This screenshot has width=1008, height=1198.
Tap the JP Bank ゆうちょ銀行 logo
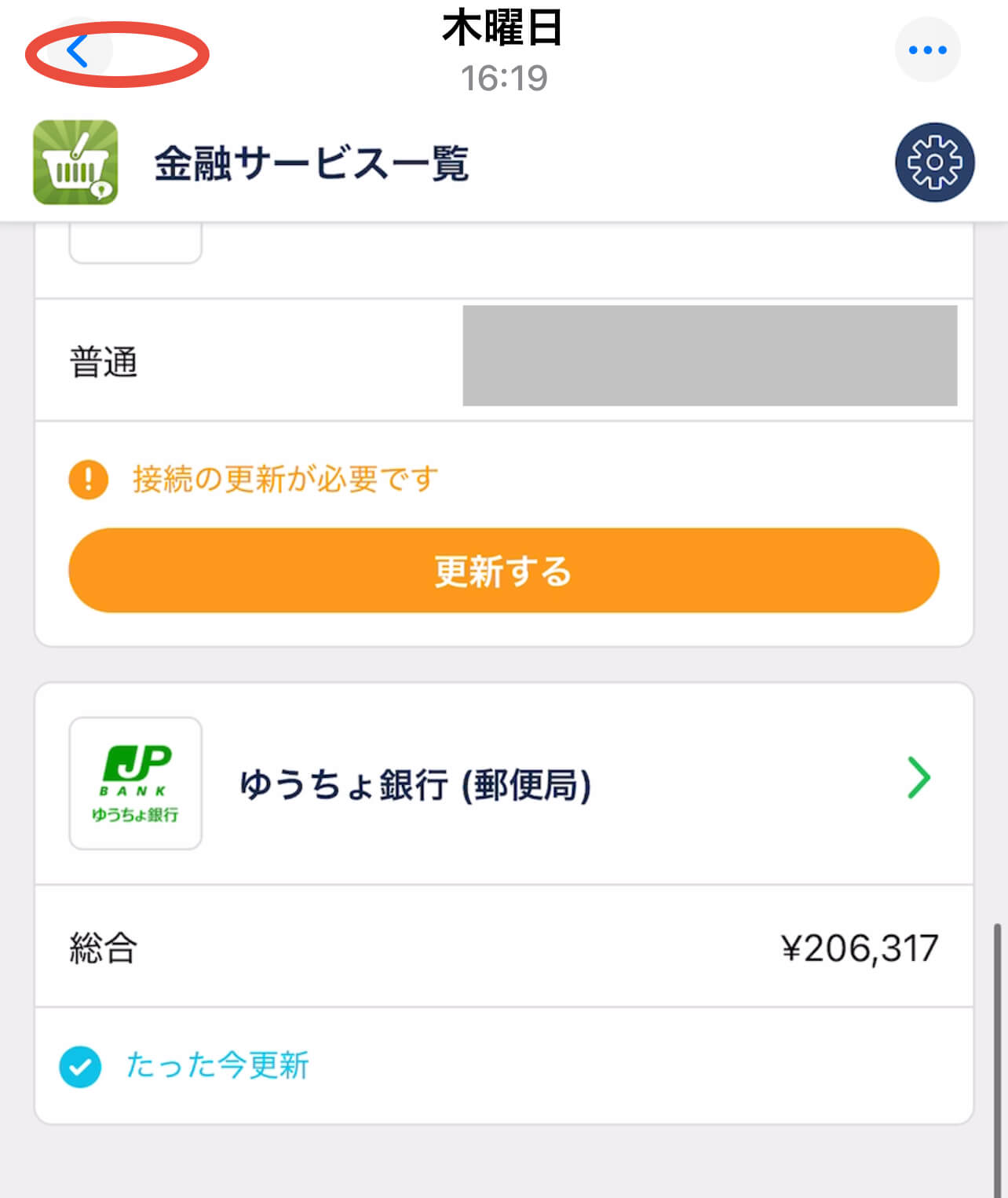(136, 783)
